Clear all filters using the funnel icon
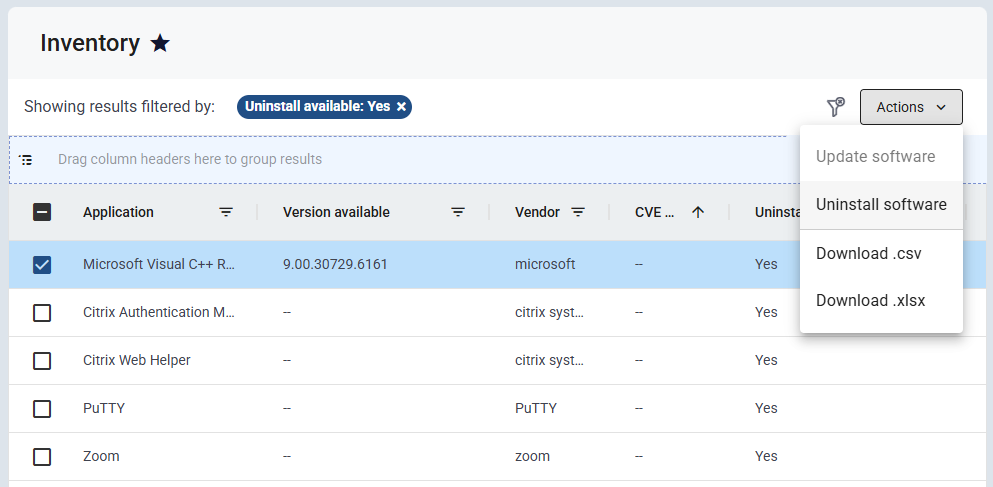The width and height of the screenshot is (993, 487). click(836, 107)
